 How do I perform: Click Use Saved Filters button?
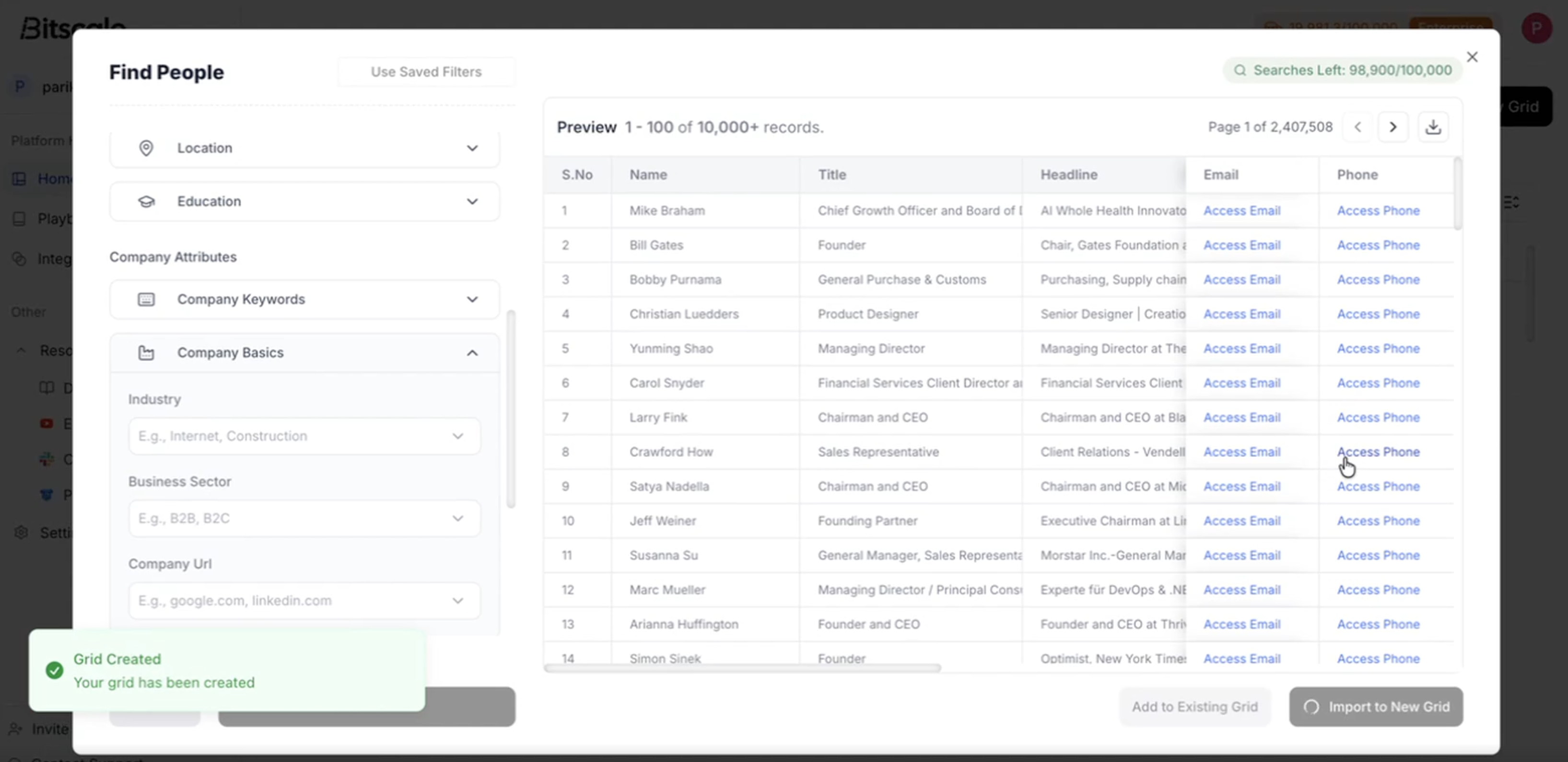[426, 72]
